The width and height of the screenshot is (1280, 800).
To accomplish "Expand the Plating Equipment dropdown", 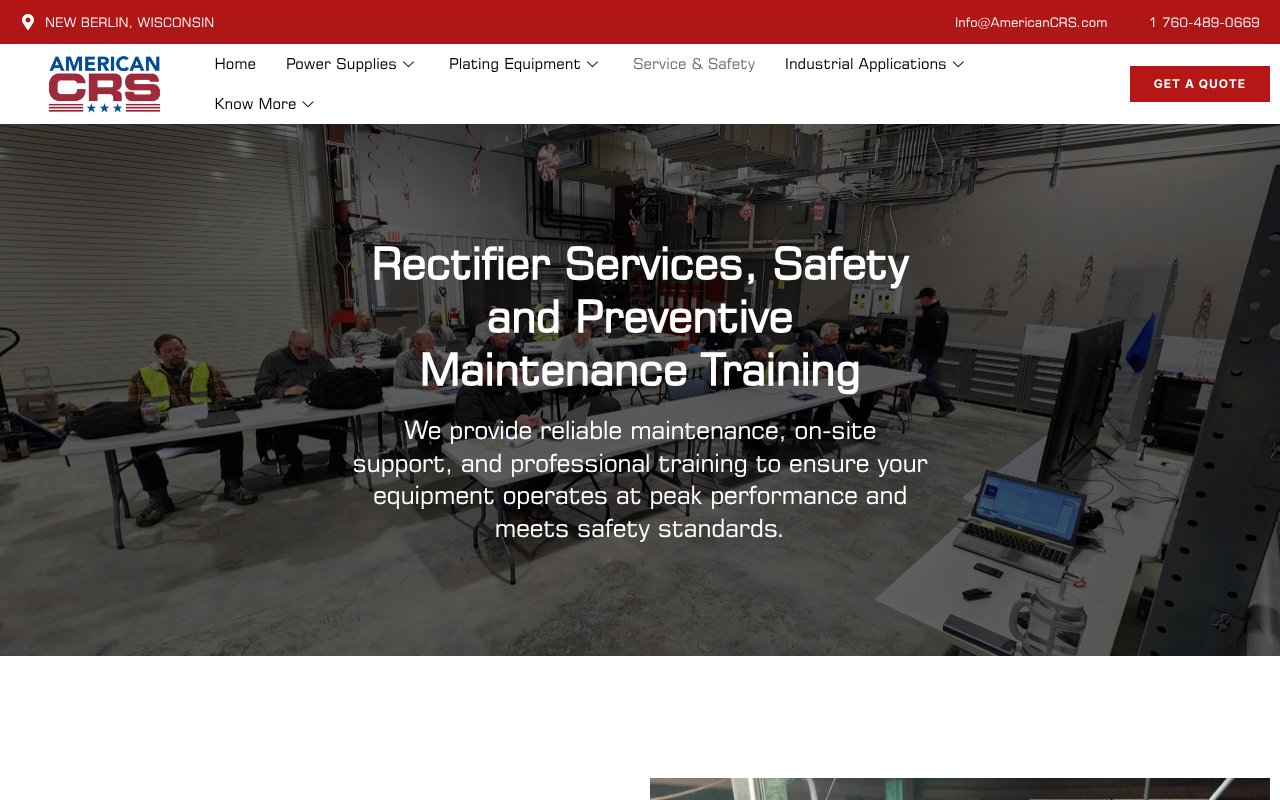I will [x=514, y=64].
